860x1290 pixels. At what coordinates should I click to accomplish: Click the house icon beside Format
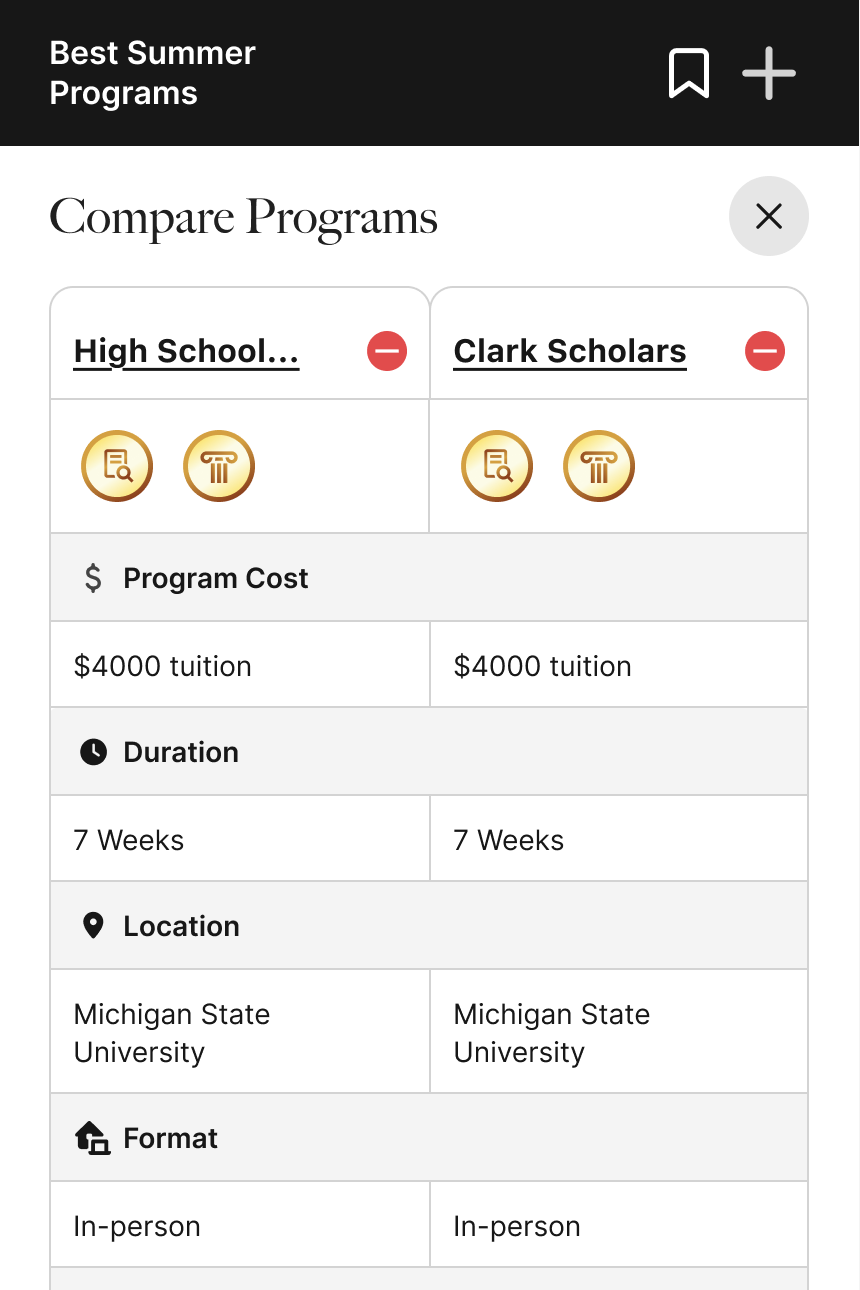[x=93, y=1138]
